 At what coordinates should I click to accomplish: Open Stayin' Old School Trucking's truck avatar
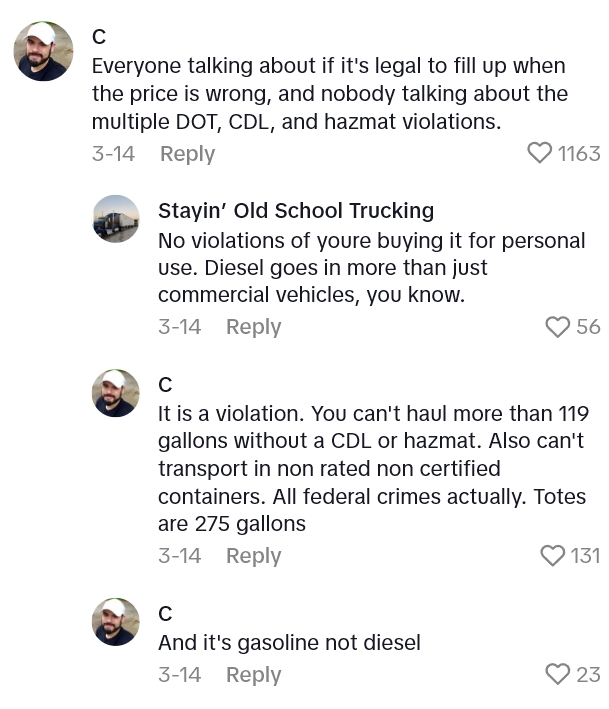click(116, 218)
